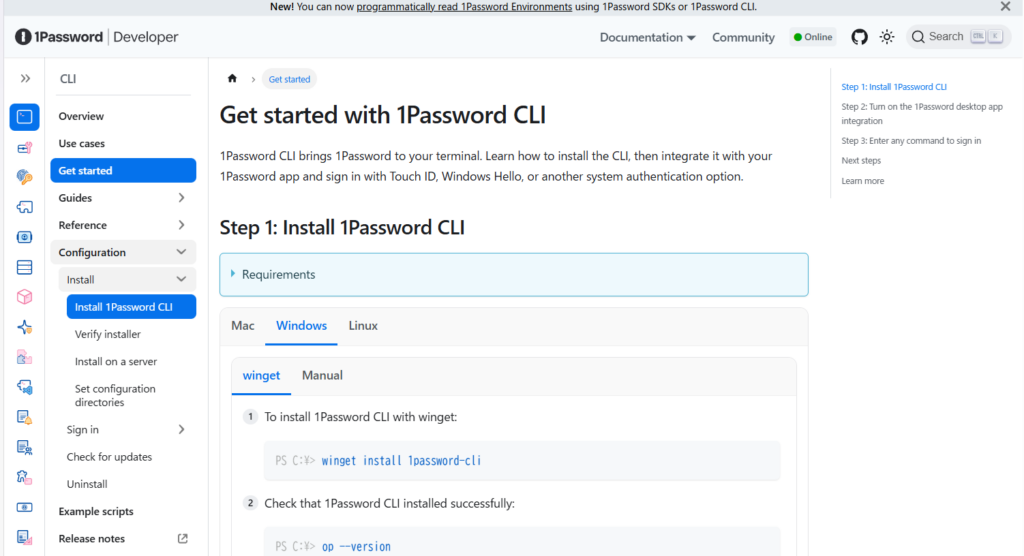Open the Documentation dropdown menu
This screenshot has height=556, width=1024.
click(x=647, y=37)
